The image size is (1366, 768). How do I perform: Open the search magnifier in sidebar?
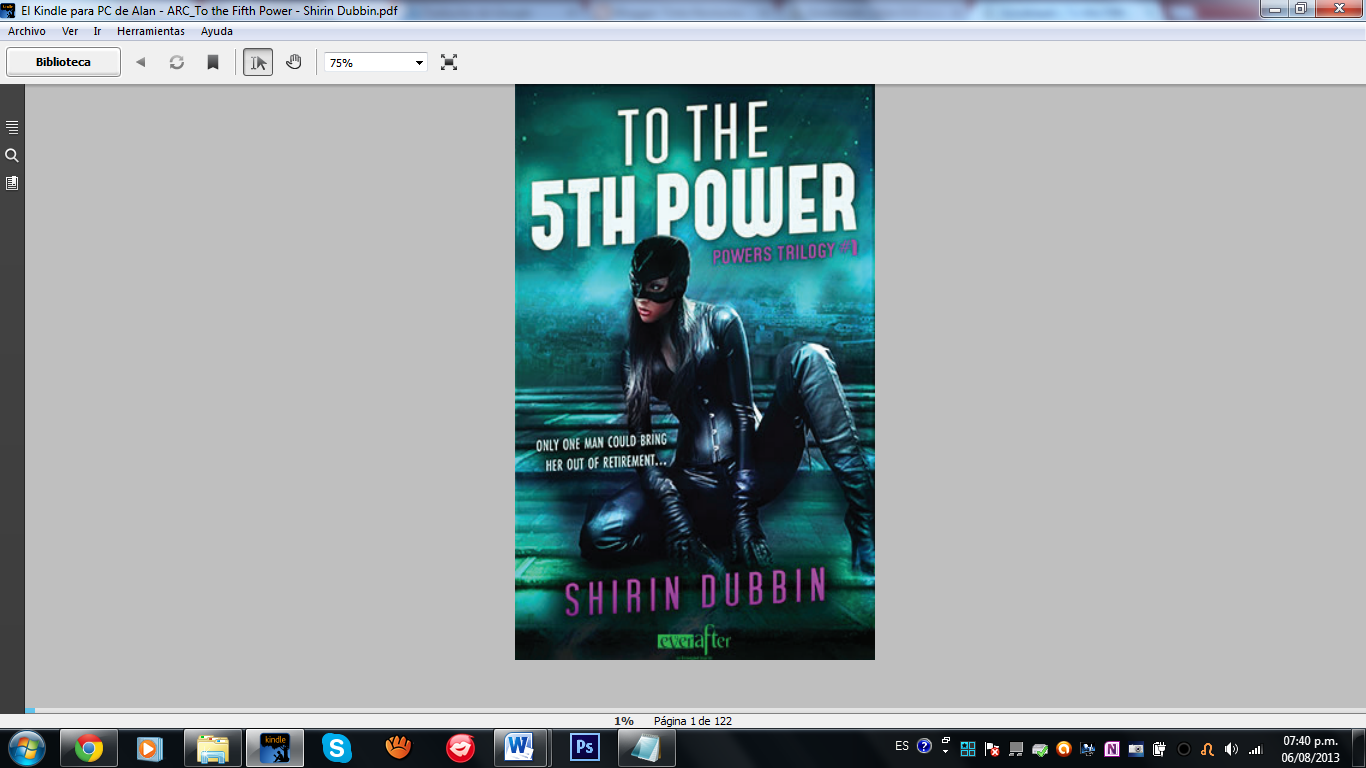point(12,155)
